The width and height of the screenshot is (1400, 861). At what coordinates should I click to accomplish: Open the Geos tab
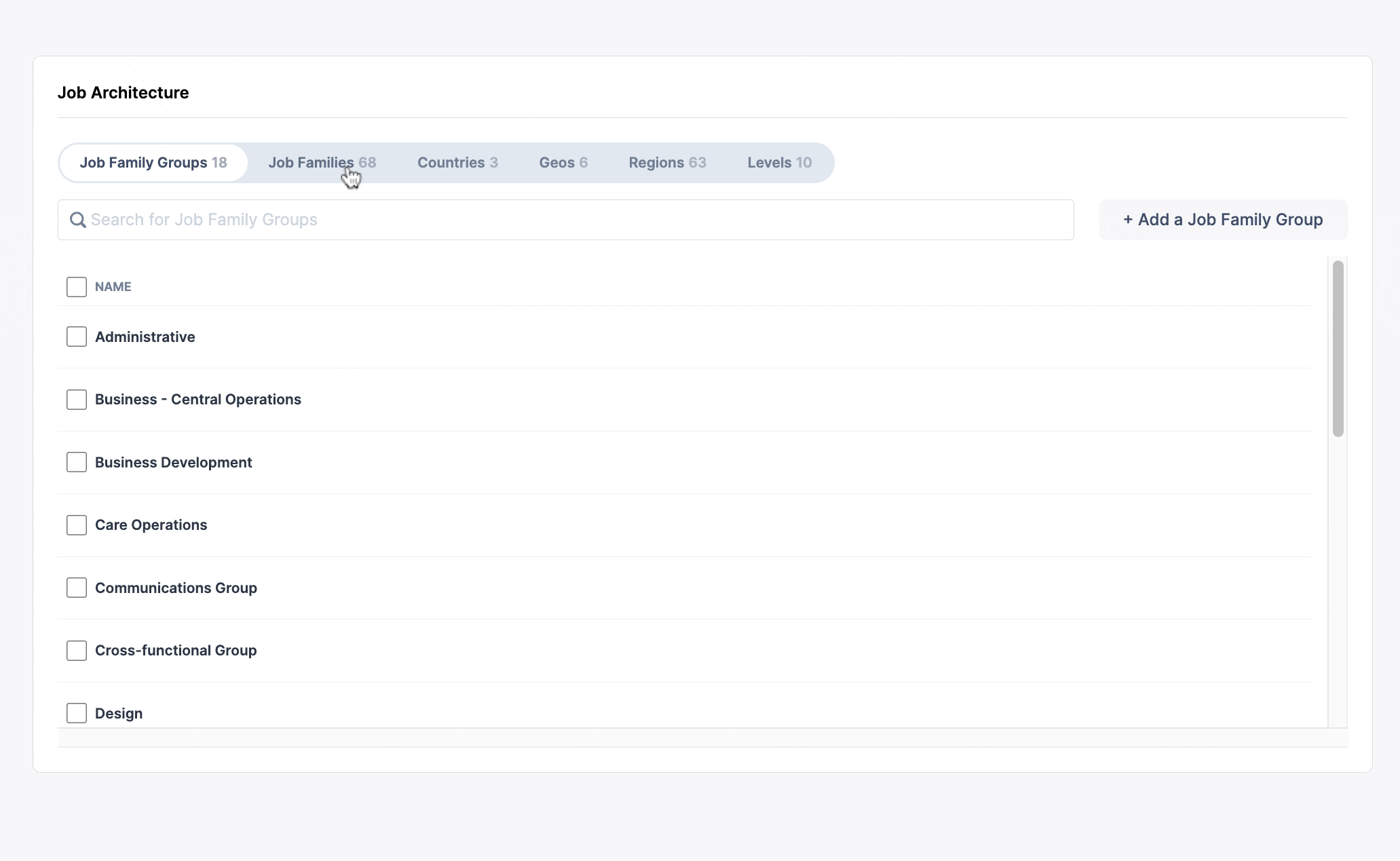pyautogui.click(x=563, y=163)
